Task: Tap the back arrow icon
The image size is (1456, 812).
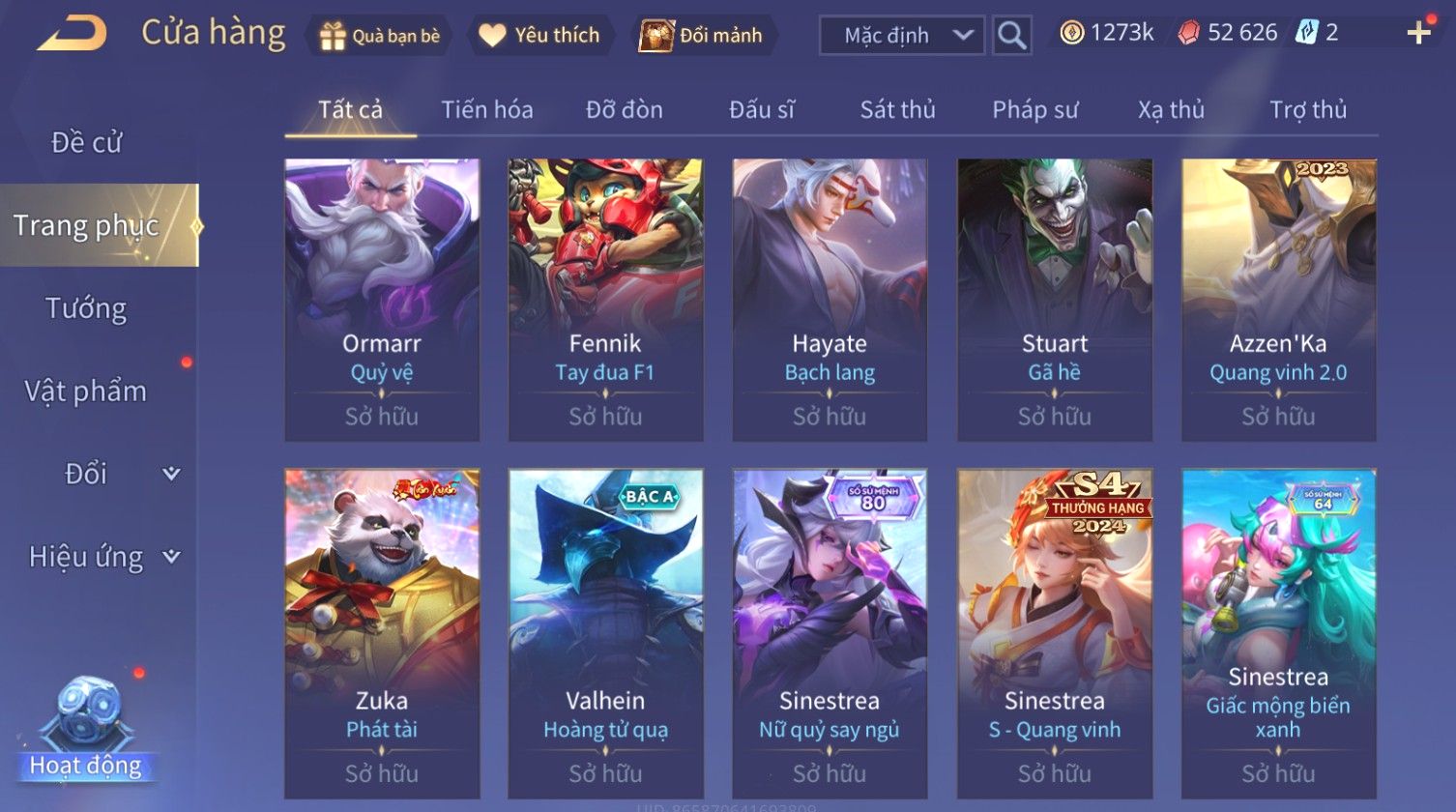Action: point(73,34)
